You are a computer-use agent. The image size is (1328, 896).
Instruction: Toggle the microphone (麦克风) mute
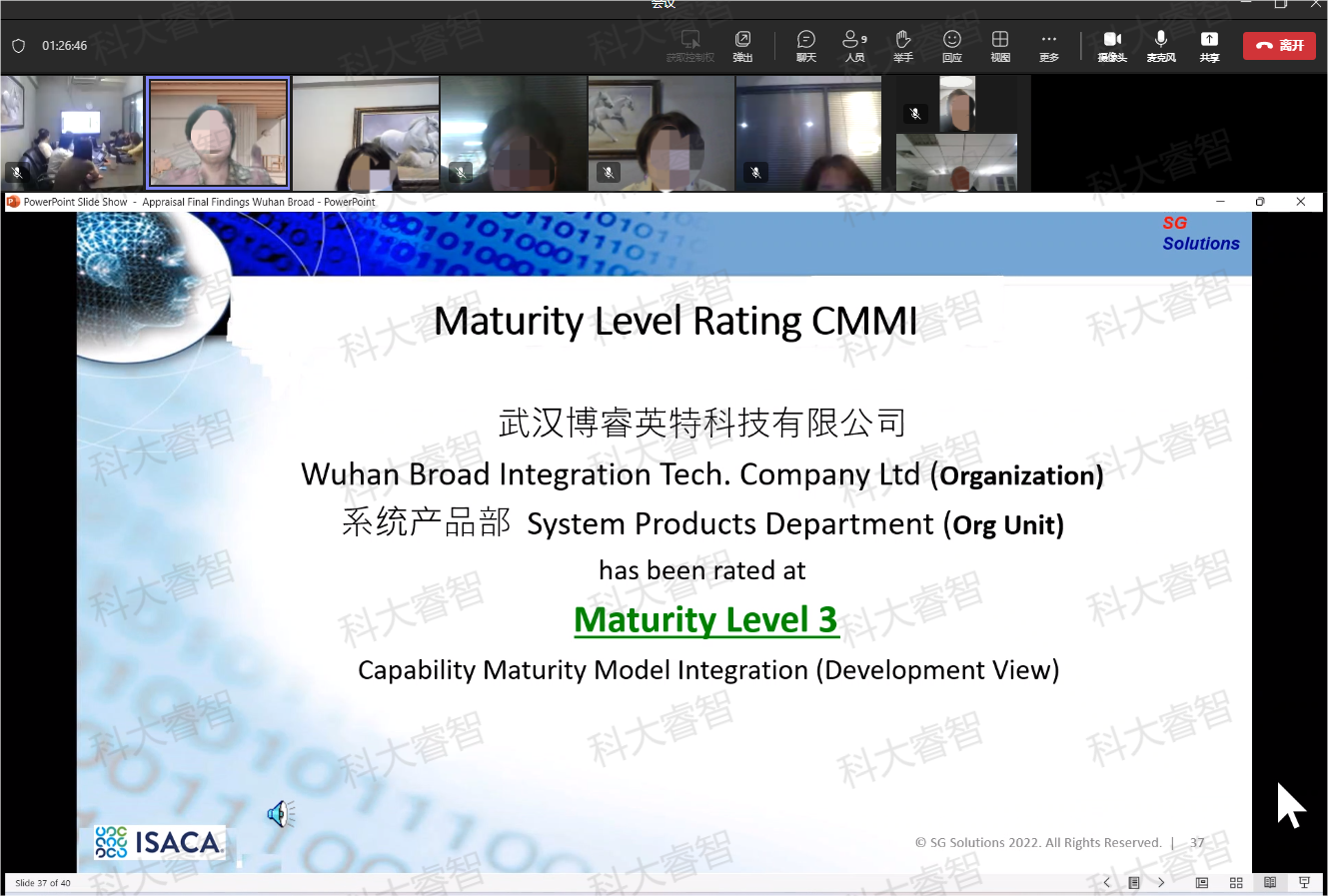pyautogui.click(x=1160, y=45)
